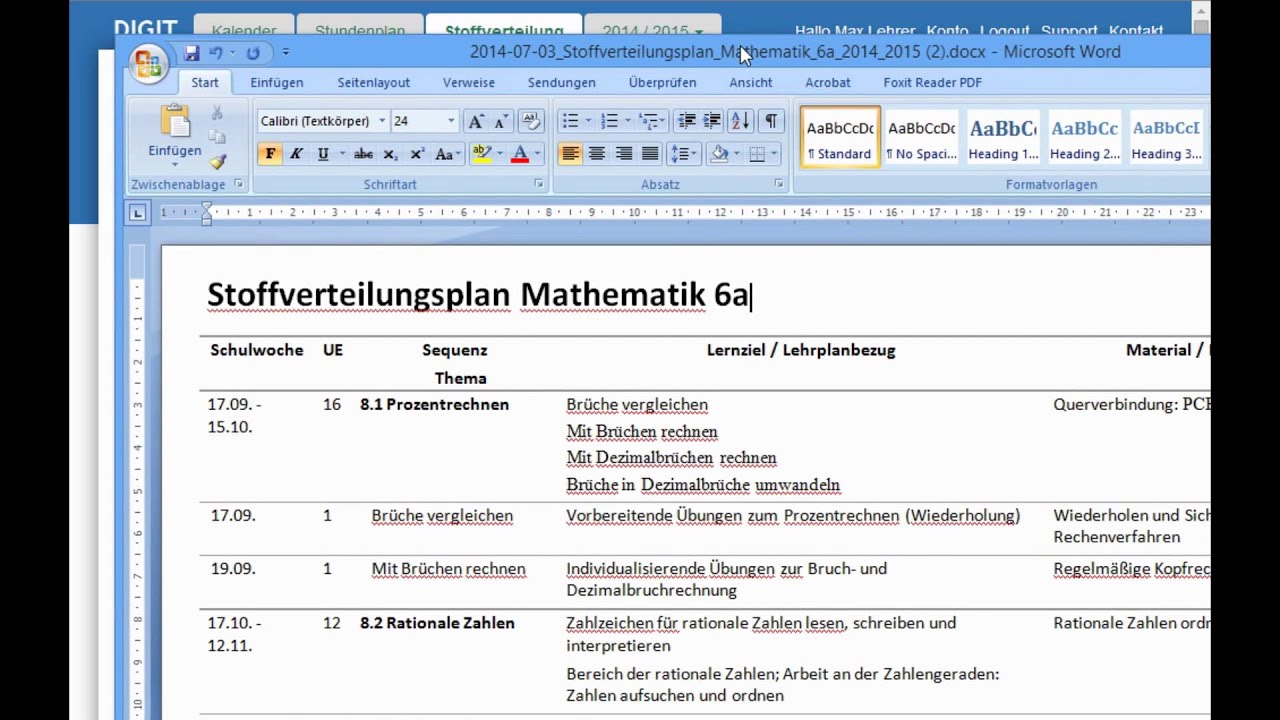Screen dimensions: 1280x720
Task: Align text left
Action: pyautogui.click(x=570, y=154)
